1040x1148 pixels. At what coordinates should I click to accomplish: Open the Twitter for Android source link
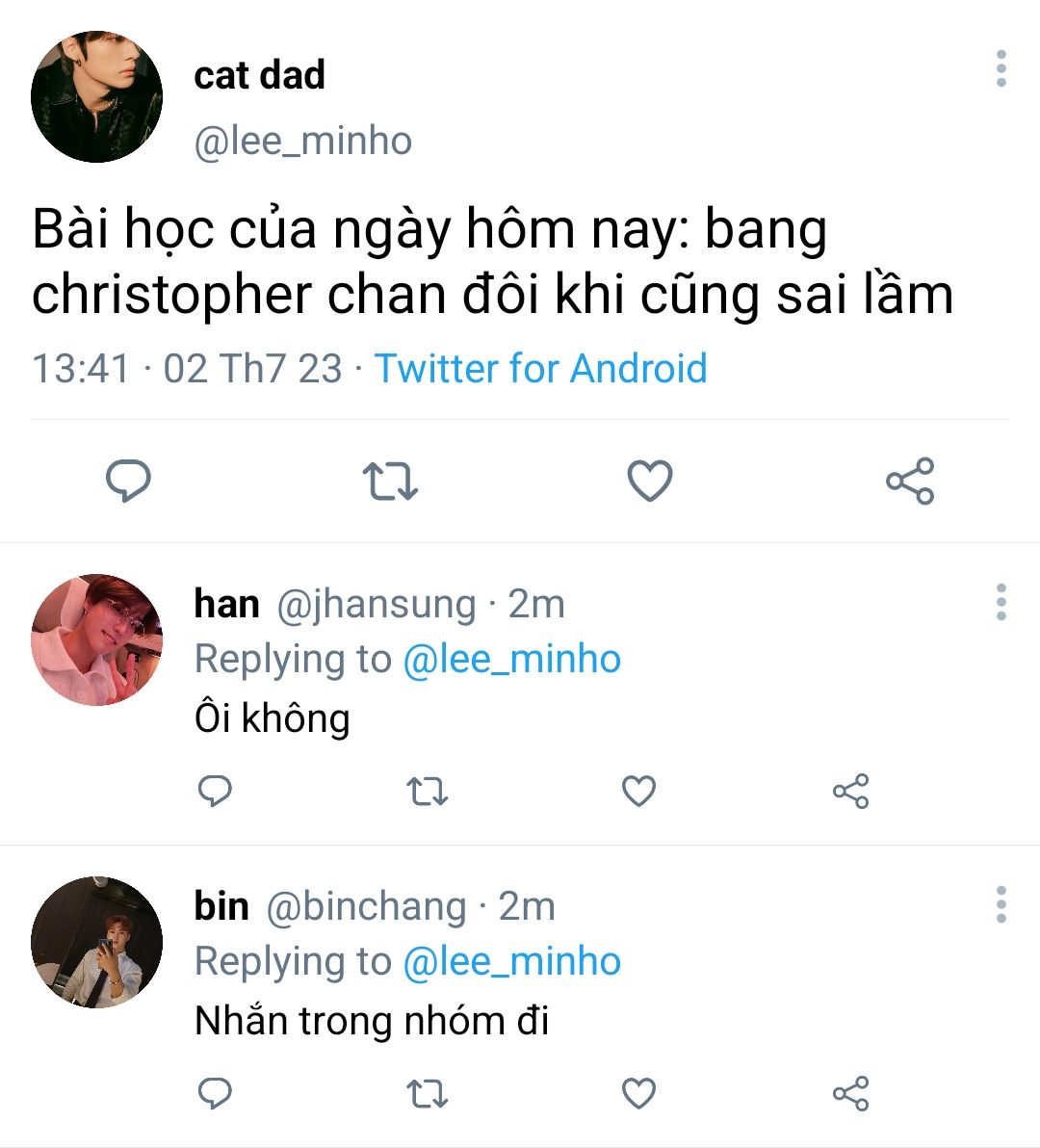pos(540,368)
